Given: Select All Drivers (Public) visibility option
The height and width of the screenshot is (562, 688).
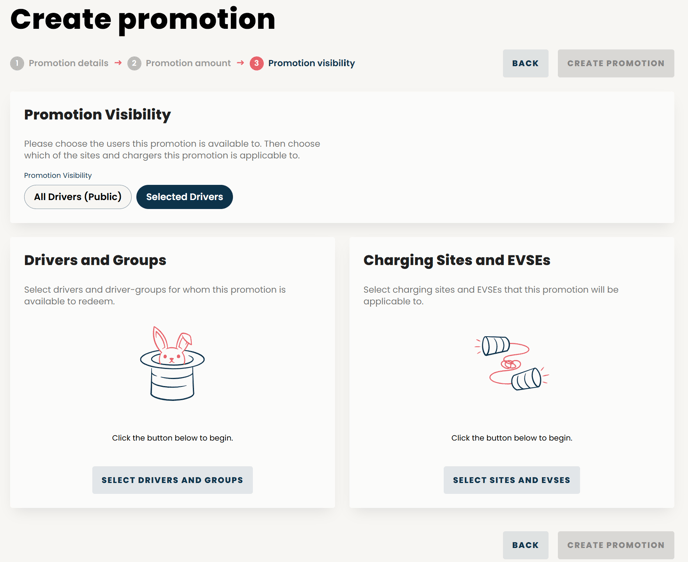Looking at the screenshot, I should (x=78, y=197).
